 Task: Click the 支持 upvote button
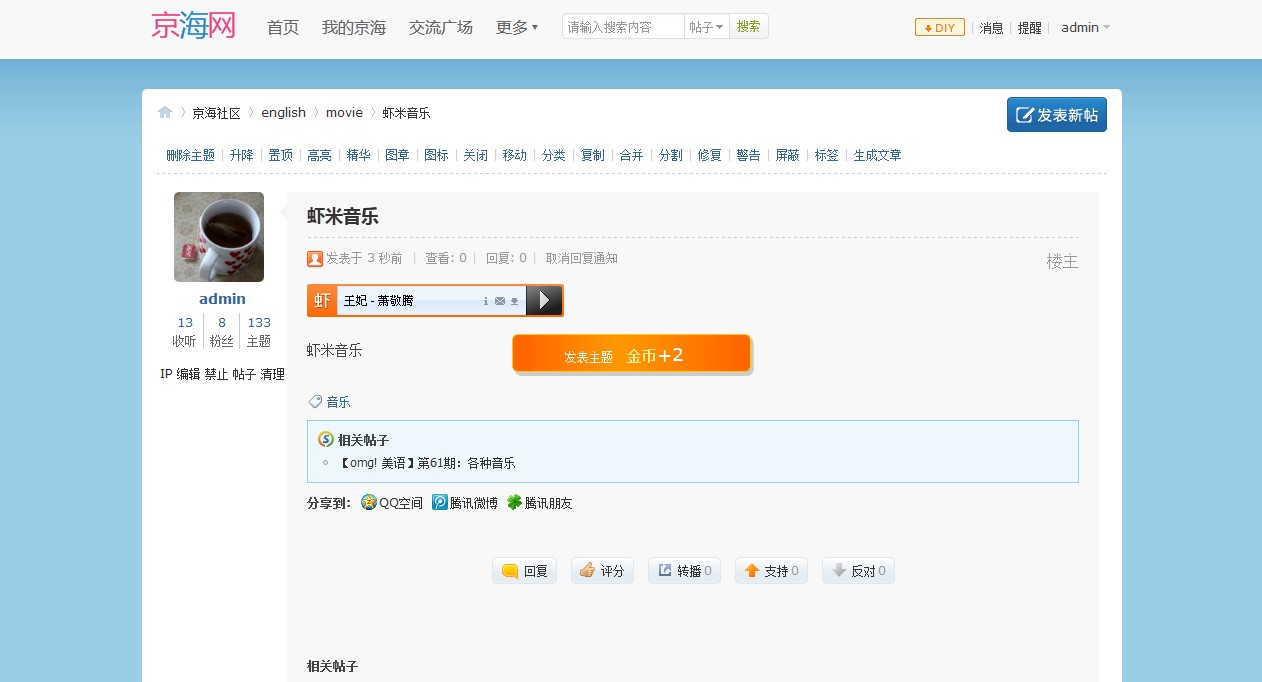pyautogui.click(x=771, y=571)
